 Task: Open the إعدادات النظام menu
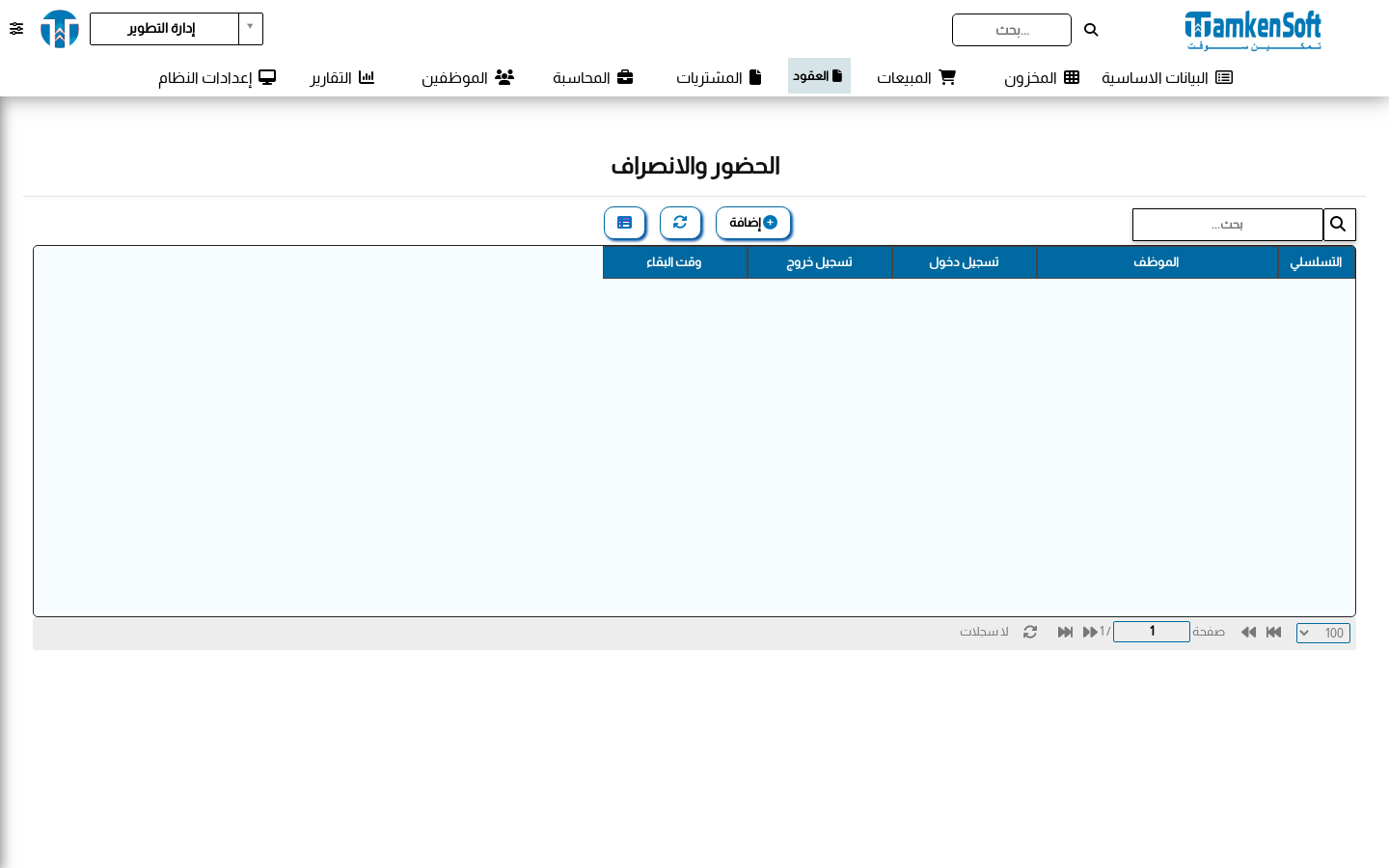pyautogui.click(x=217, y=77)
